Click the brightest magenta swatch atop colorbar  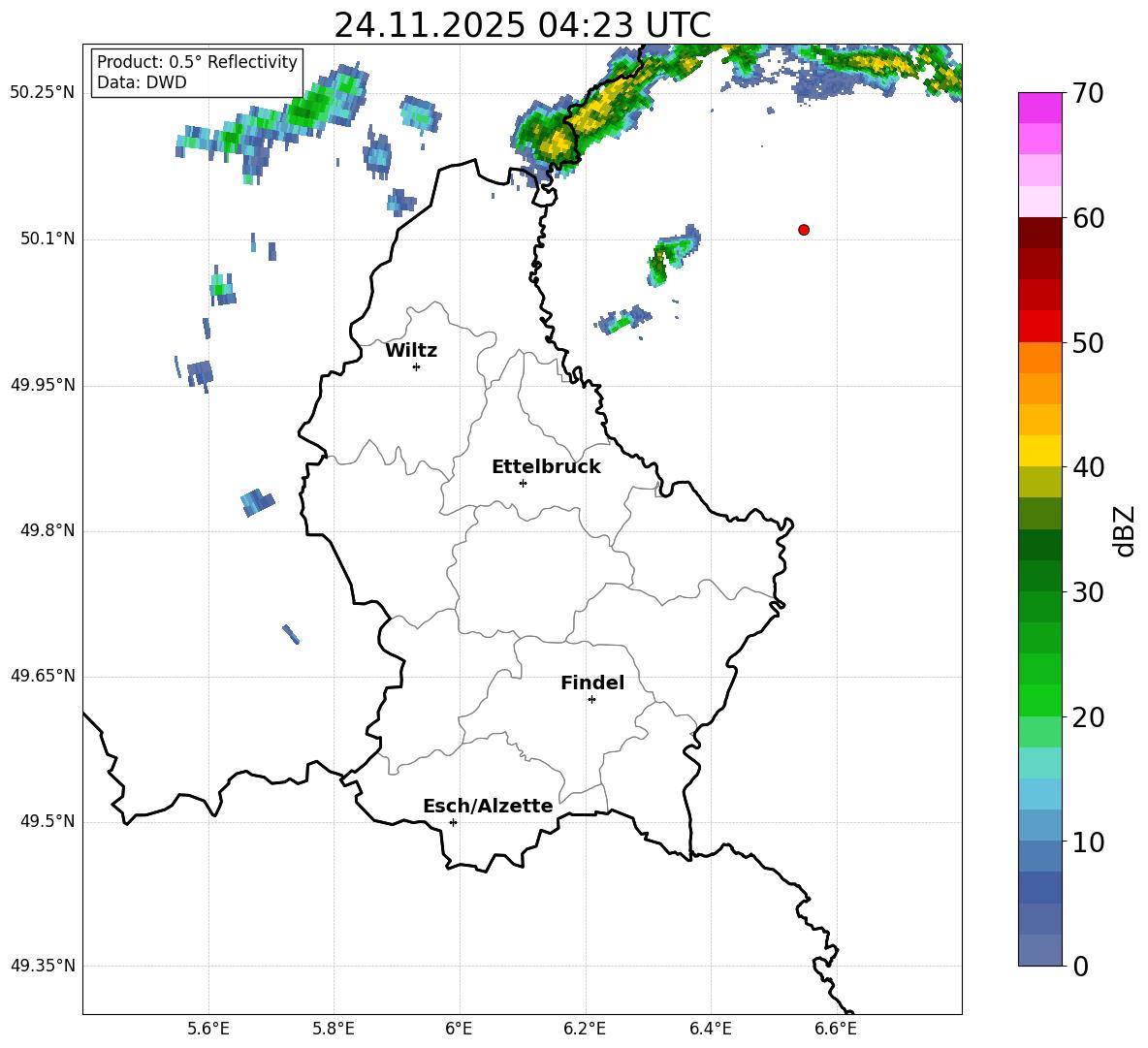[1040, 108]
